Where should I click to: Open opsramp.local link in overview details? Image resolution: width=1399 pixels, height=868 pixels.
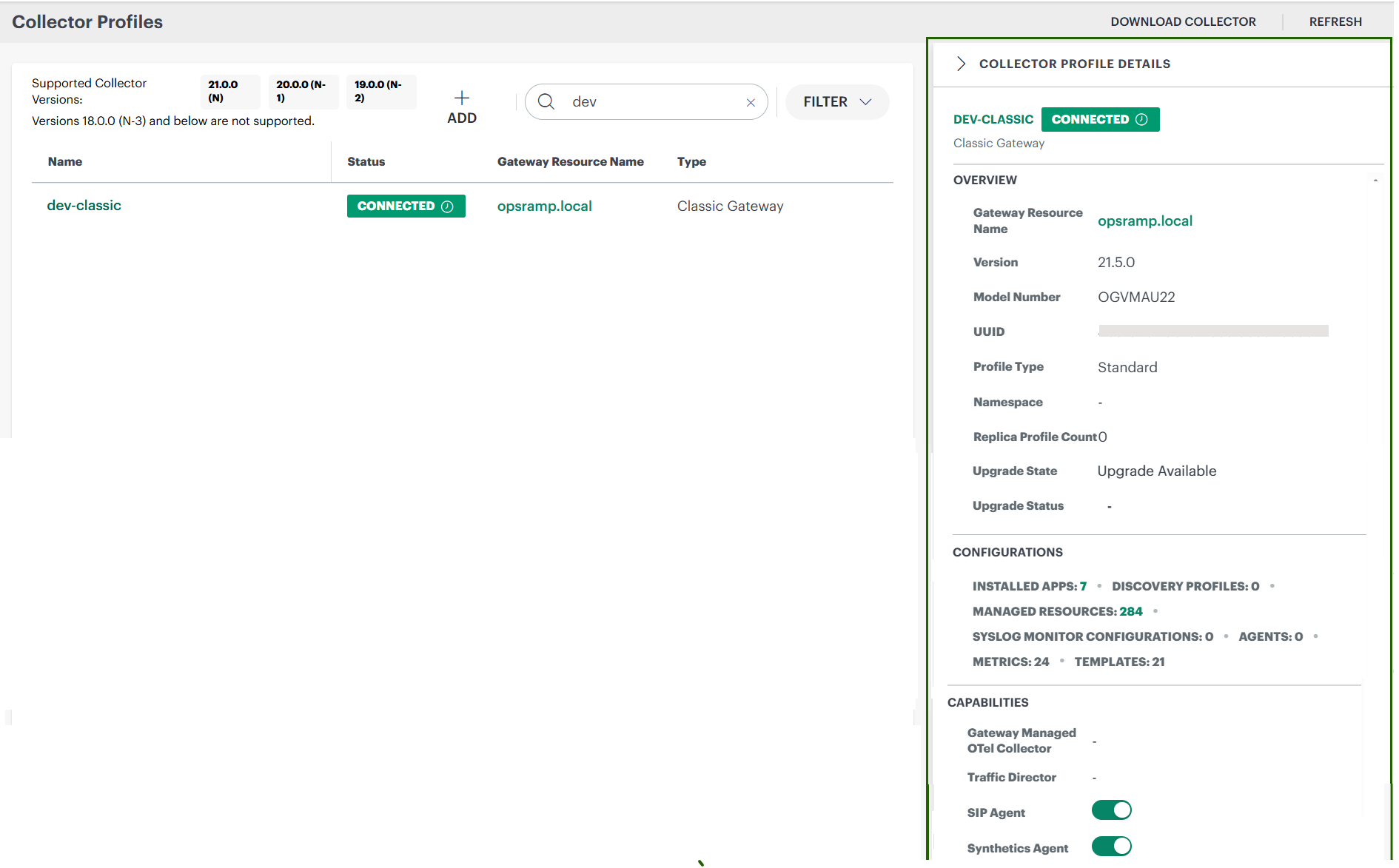tap(1145, 221)
